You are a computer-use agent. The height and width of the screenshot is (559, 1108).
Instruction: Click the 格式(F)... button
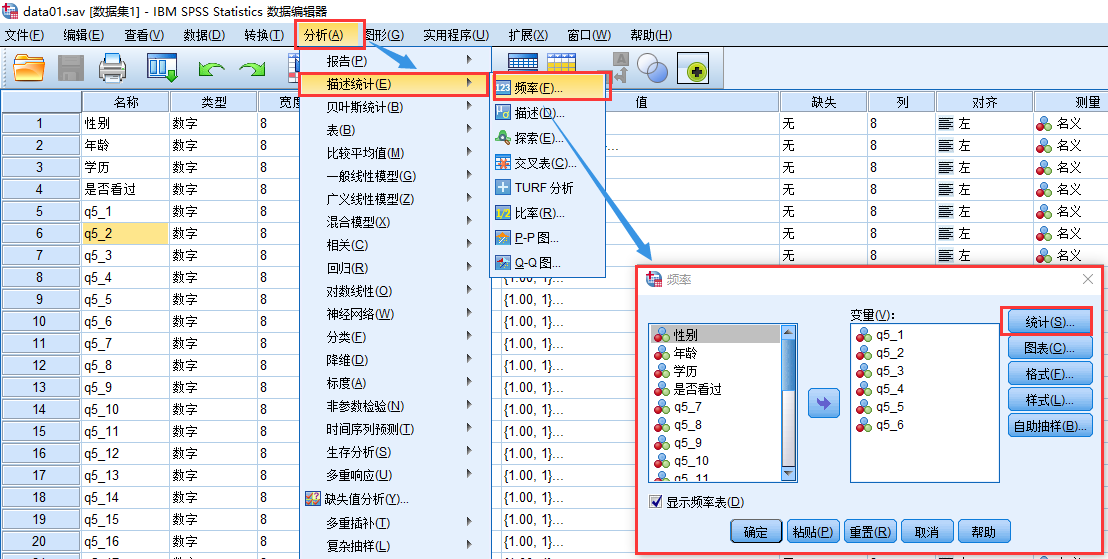1050,374
